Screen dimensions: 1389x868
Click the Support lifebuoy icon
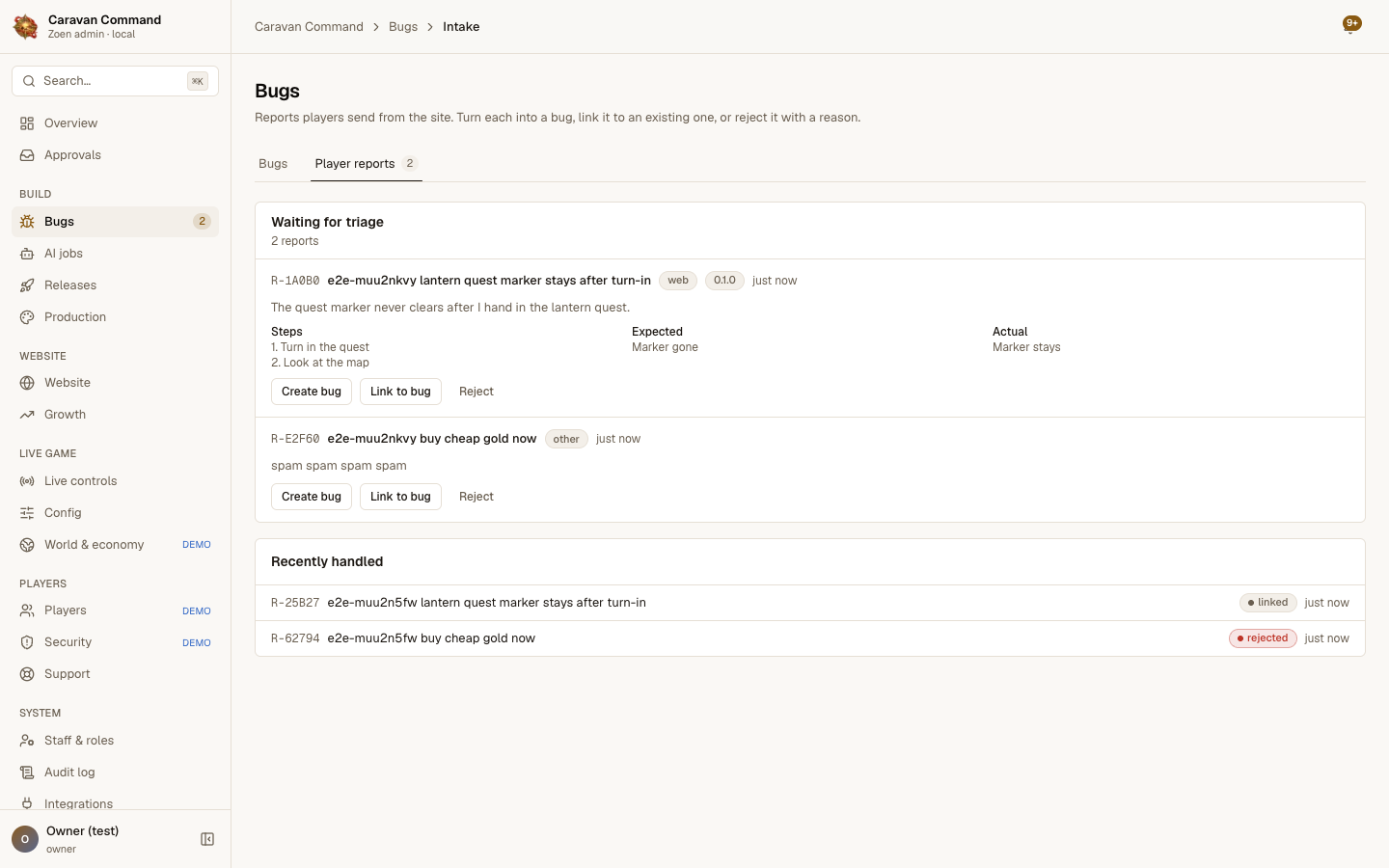[x=27, y=673]
